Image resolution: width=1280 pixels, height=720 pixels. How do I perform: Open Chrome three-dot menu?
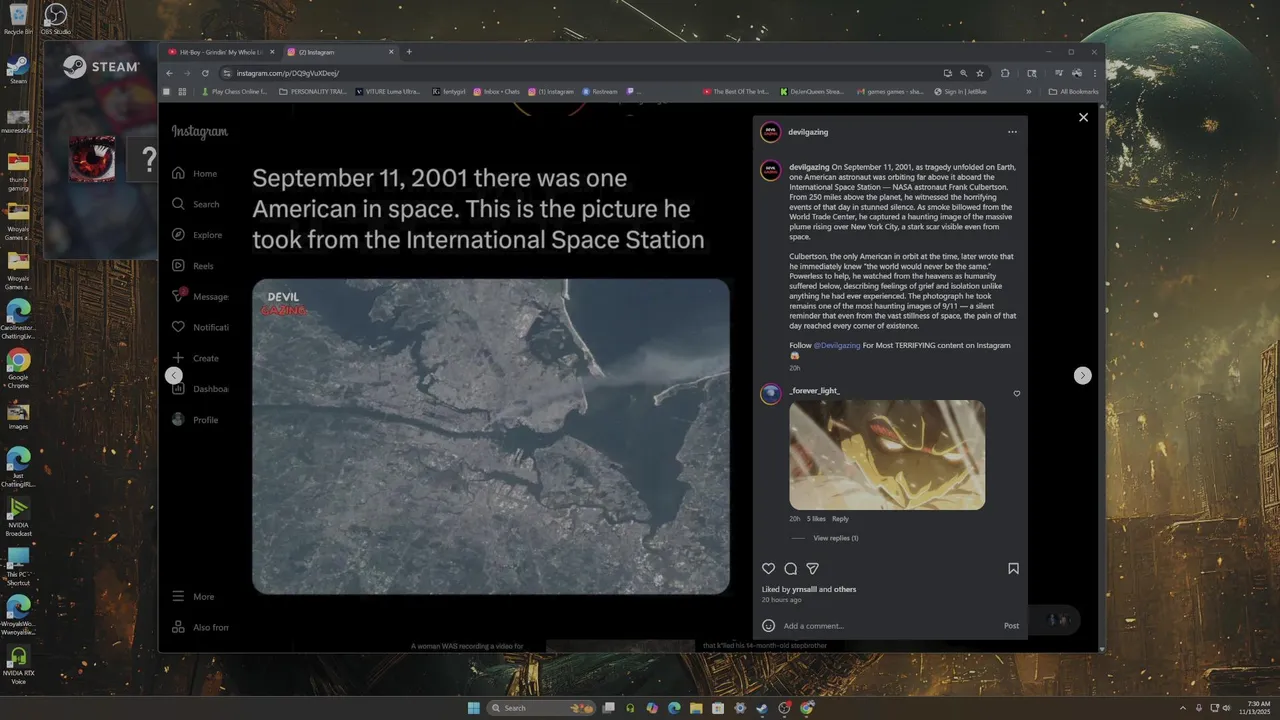pyautogui.click(x=1096, y=73)
